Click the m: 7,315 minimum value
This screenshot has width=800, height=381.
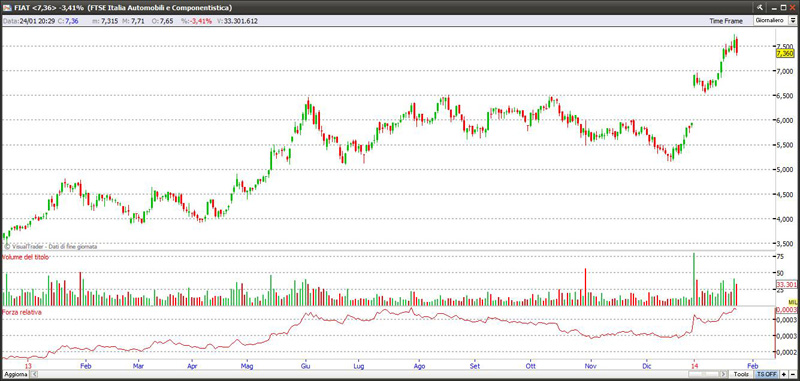pos(106,21)
